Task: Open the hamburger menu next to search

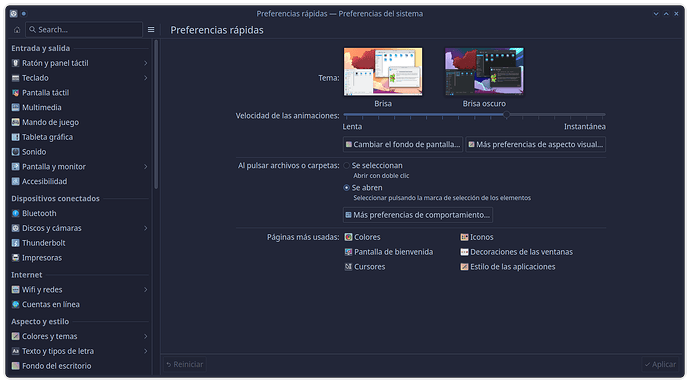Action: (151, 29)
